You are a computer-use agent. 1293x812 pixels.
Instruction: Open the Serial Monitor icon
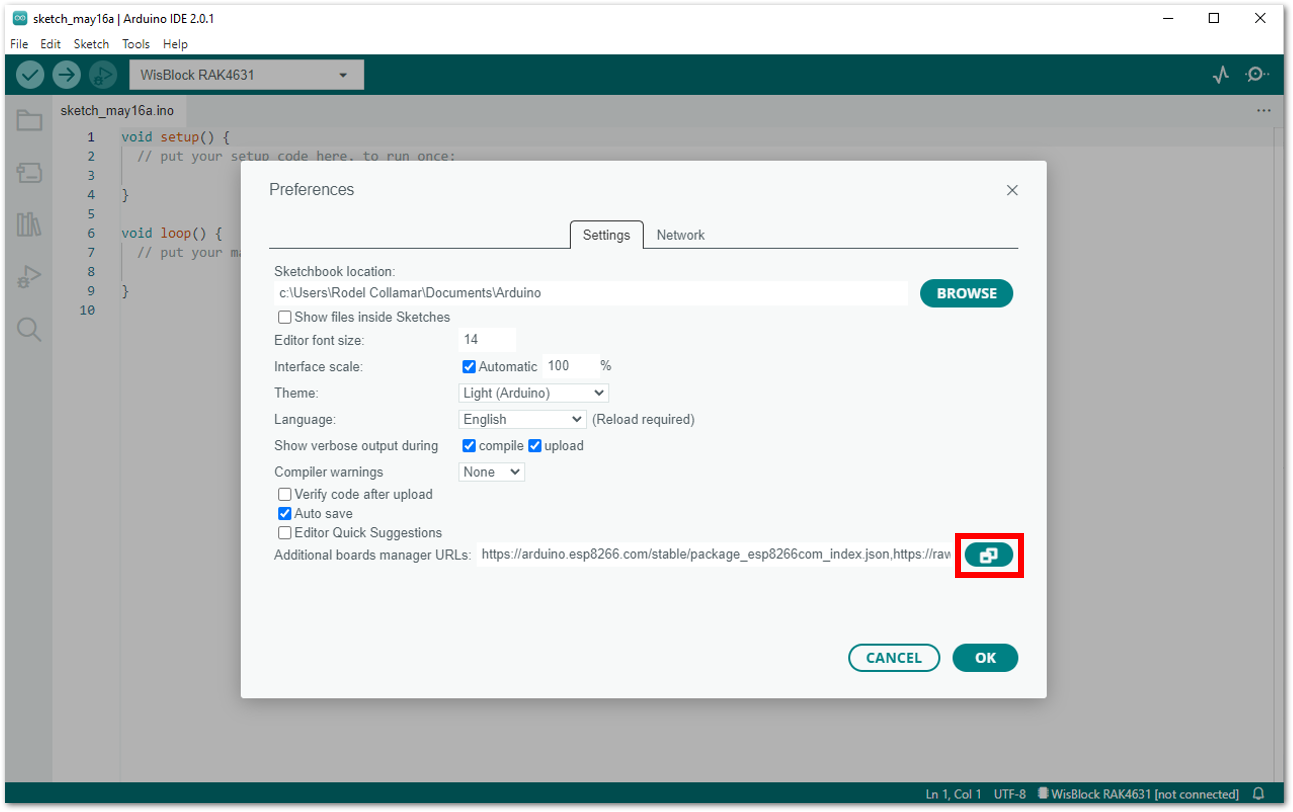pyautogui.click(x=1257, y=75)
